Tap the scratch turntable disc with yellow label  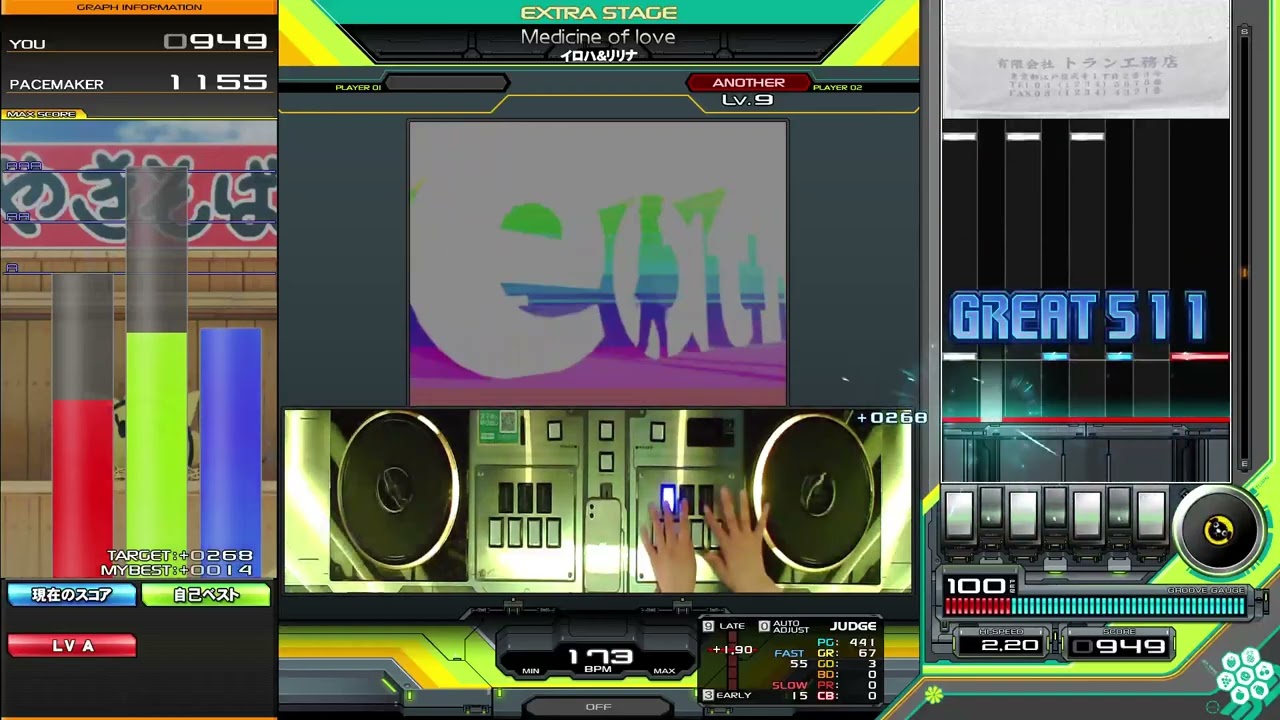(1219, 531)
